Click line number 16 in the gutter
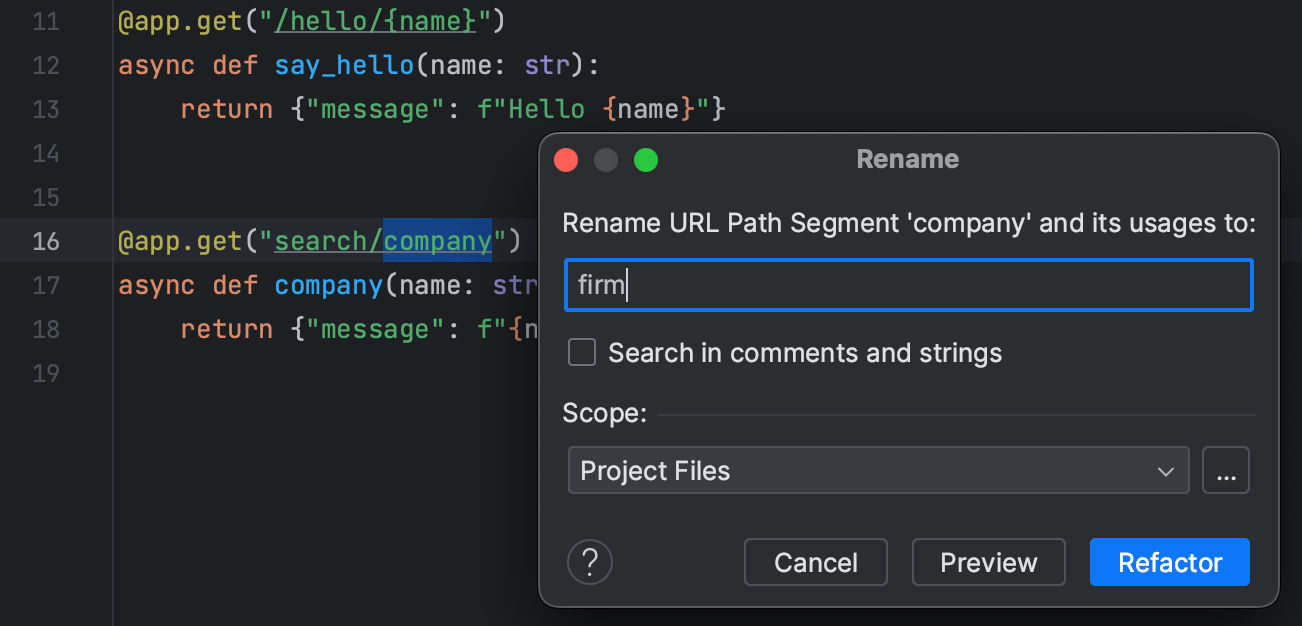Image resolution: width=1302 pixels, height=626 pixels. 45,241
